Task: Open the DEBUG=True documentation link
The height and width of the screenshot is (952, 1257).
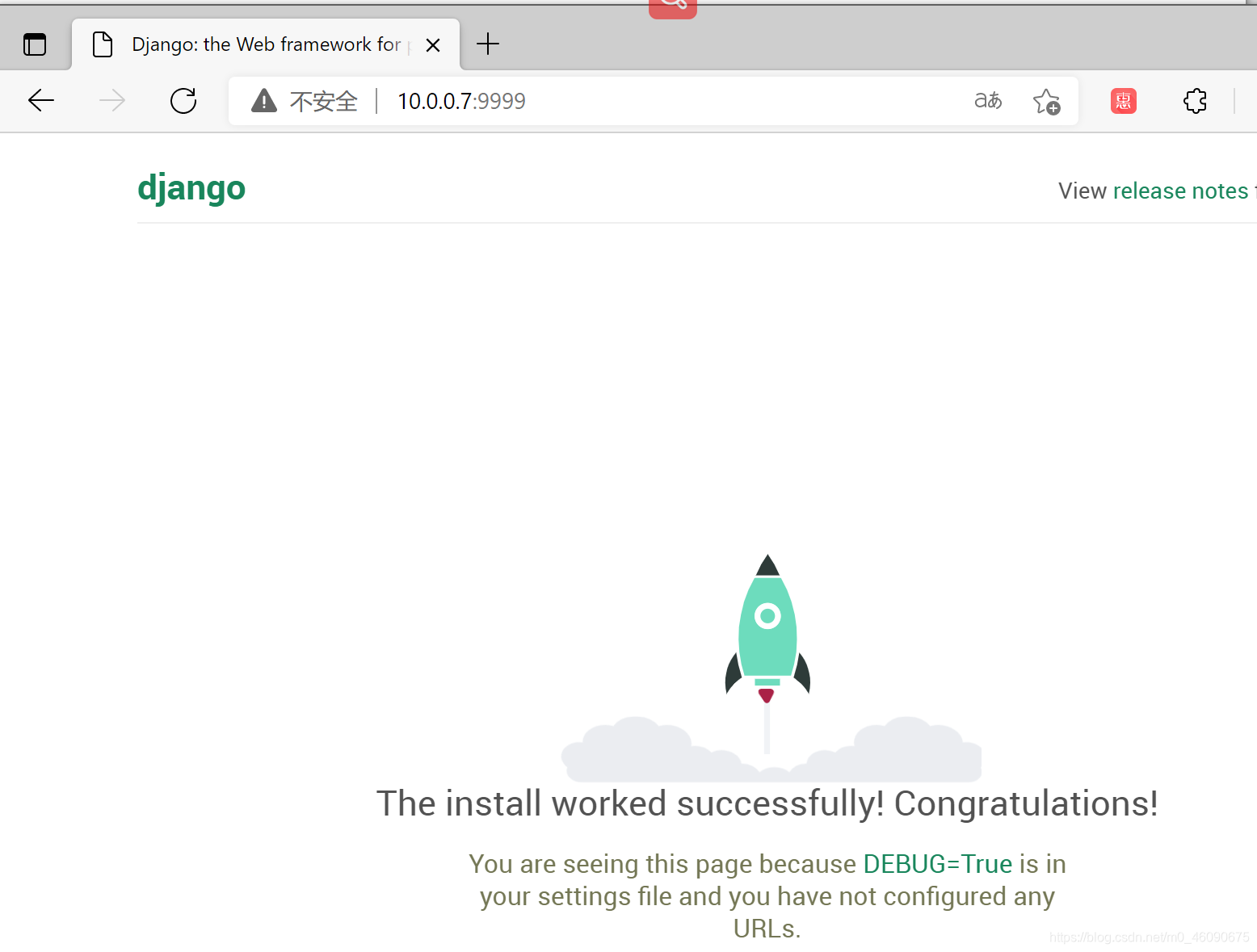Action: coord(937,864)
